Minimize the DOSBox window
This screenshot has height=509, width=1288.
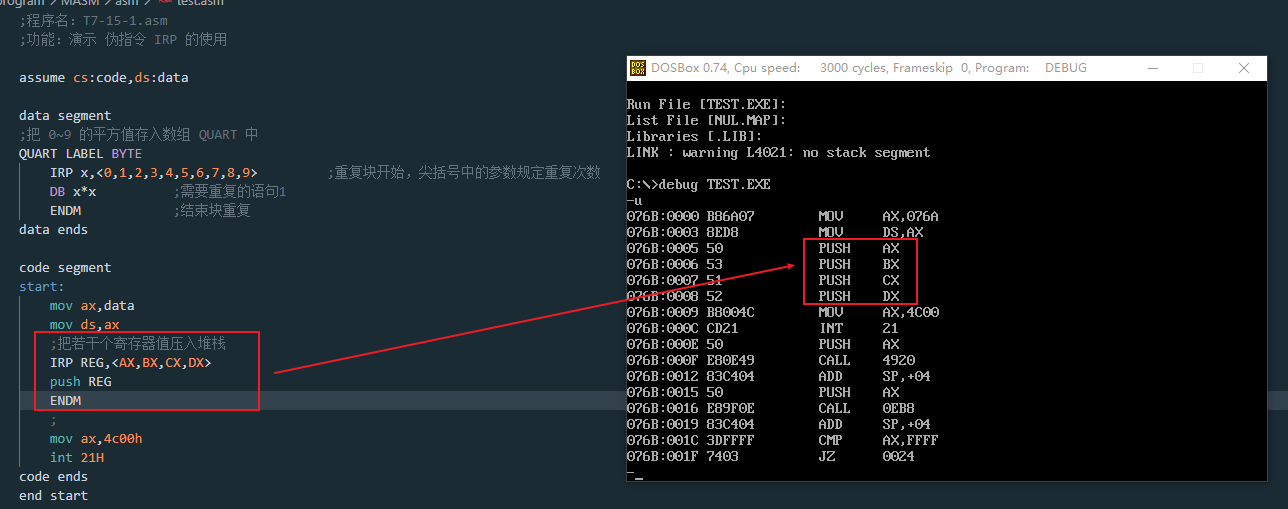[1152, 68]
